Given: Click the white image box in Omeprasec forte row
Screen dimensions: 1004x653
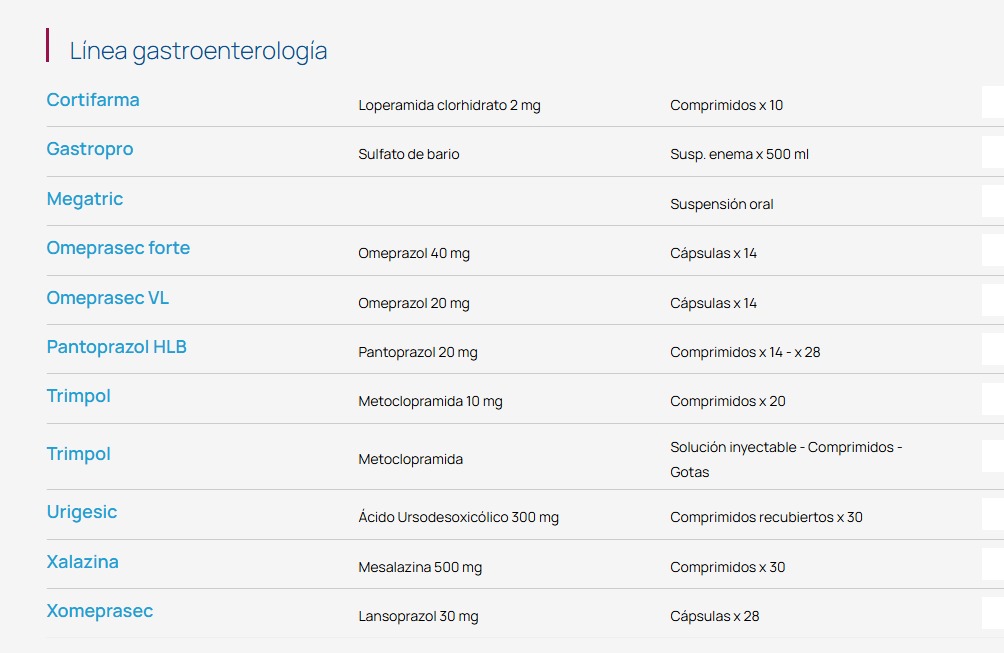Looking at the screenshot, I should pyautogui.click(x=993, y=250).
